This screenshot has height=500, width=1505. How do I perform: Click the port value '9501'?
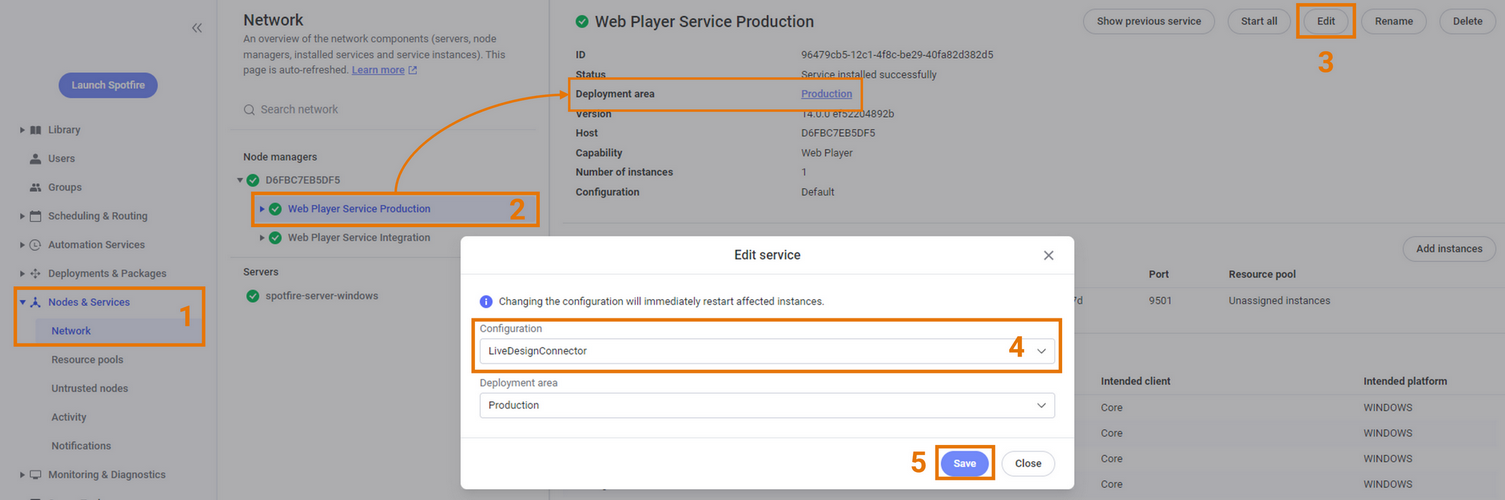tap(1160, 300)
